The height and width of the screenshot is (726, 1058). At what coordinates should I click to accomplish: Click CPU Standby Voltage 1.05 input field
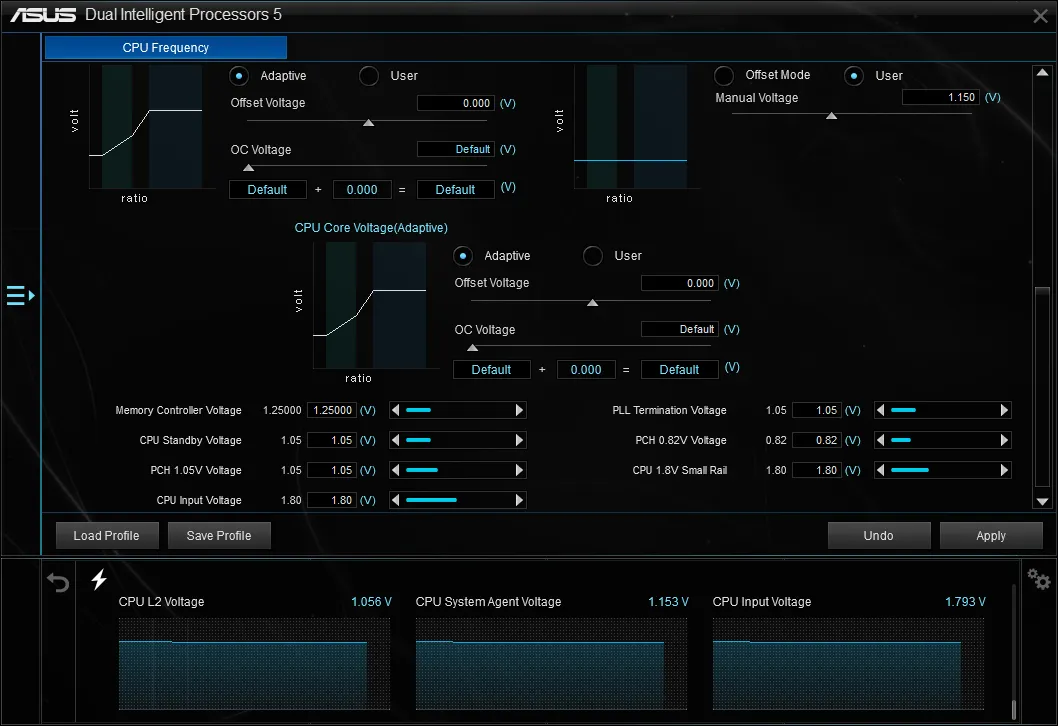tap(331, 440)
